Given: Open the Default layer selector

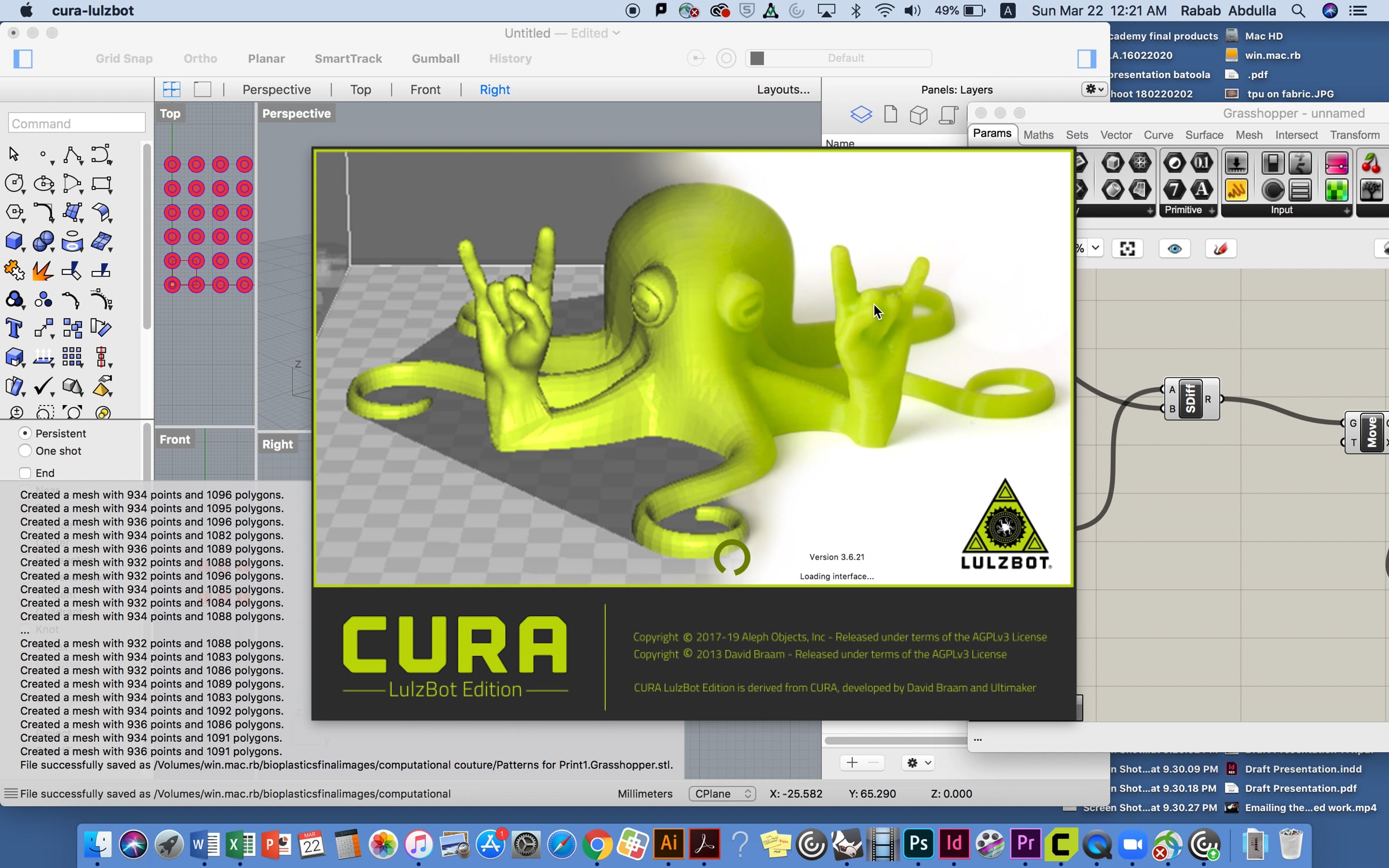Looking at the screenshot, I should pyautogui.click(x=838, y=58).
